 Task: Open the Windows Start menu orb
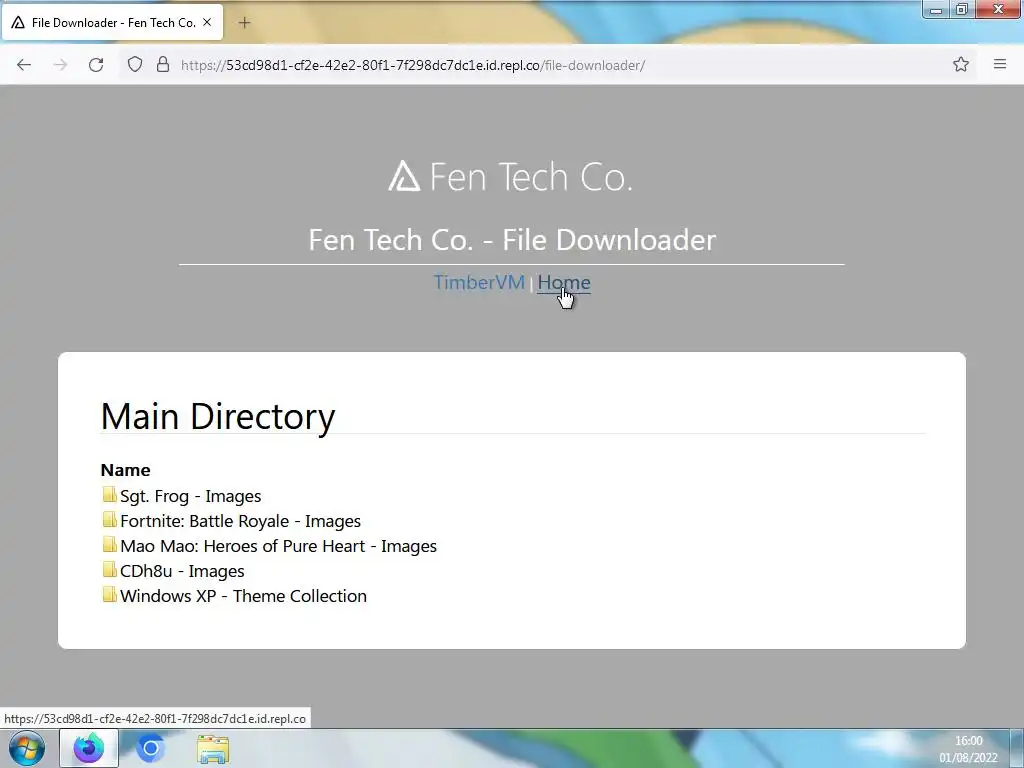pyautogui.click(x=26, y=748)
